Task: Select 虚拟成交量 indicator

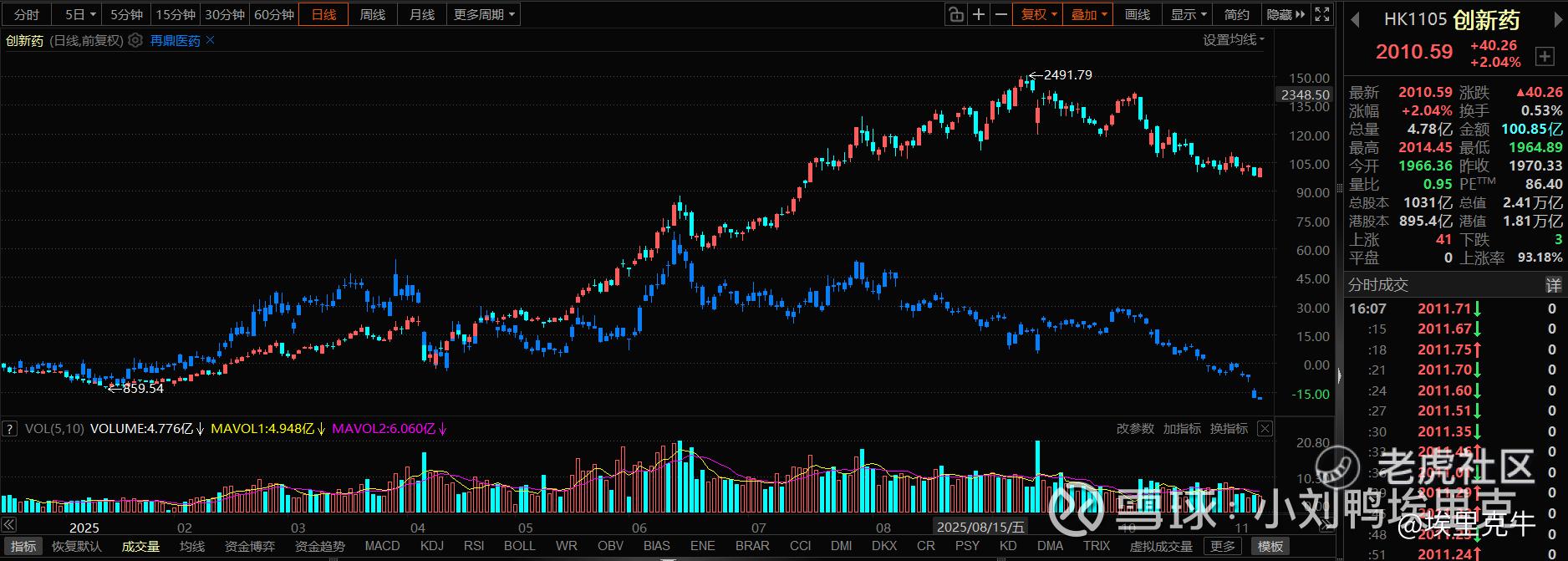Action: tap(1162, 546)
